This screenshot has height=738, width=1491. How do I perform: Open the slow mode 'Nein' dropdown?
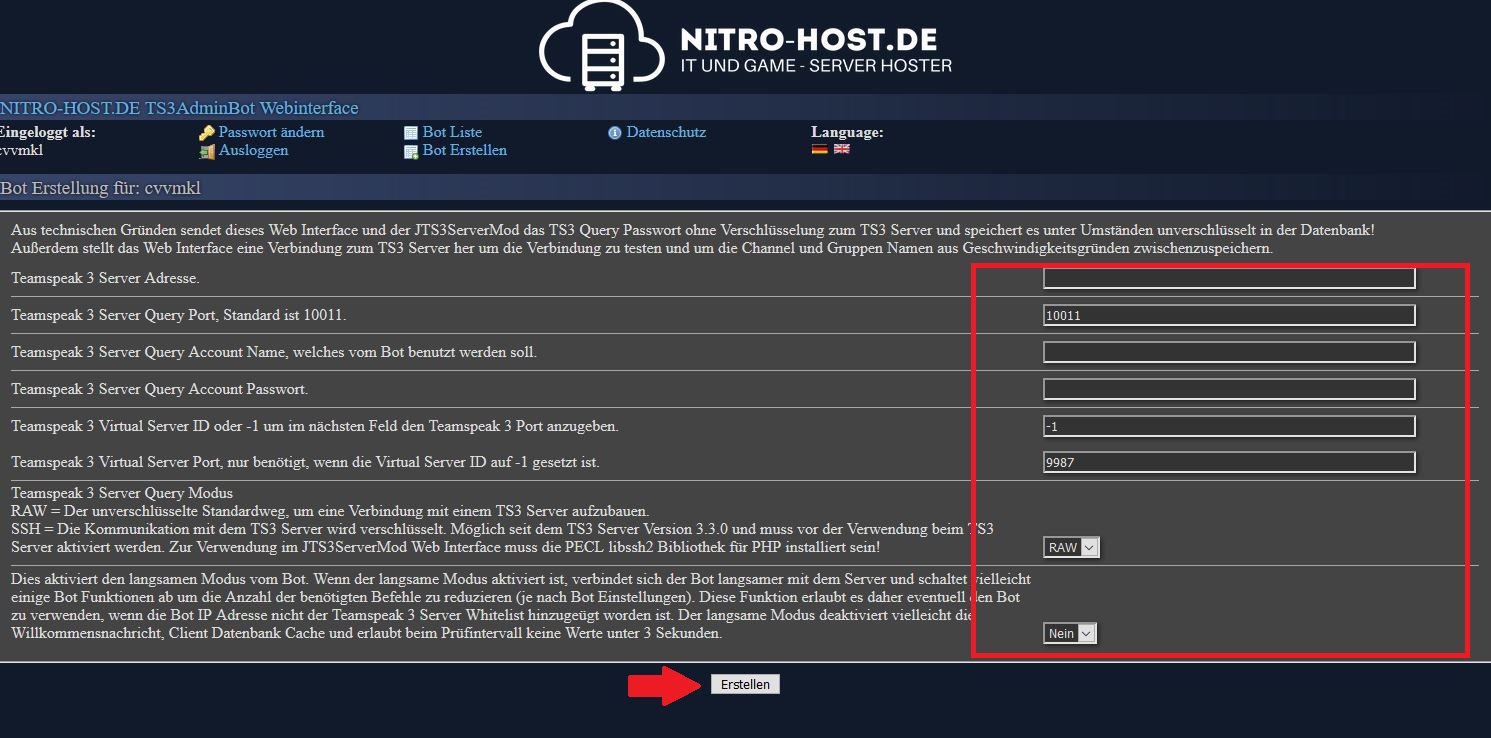point(1070,633)
